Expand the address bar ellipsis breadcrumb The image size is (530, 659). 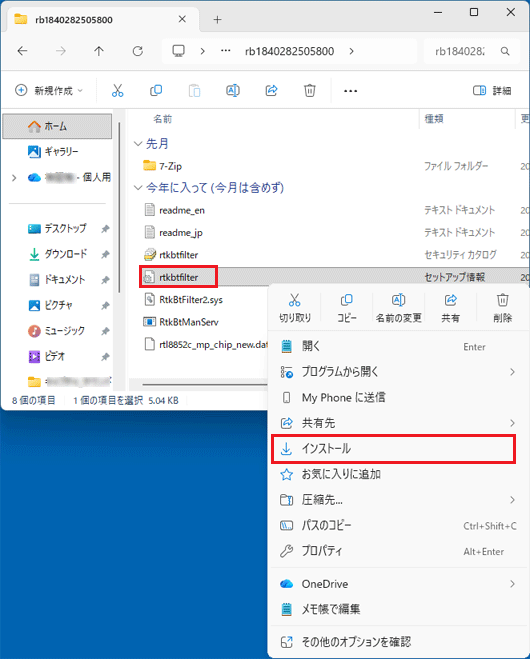[x=226, y=51]
